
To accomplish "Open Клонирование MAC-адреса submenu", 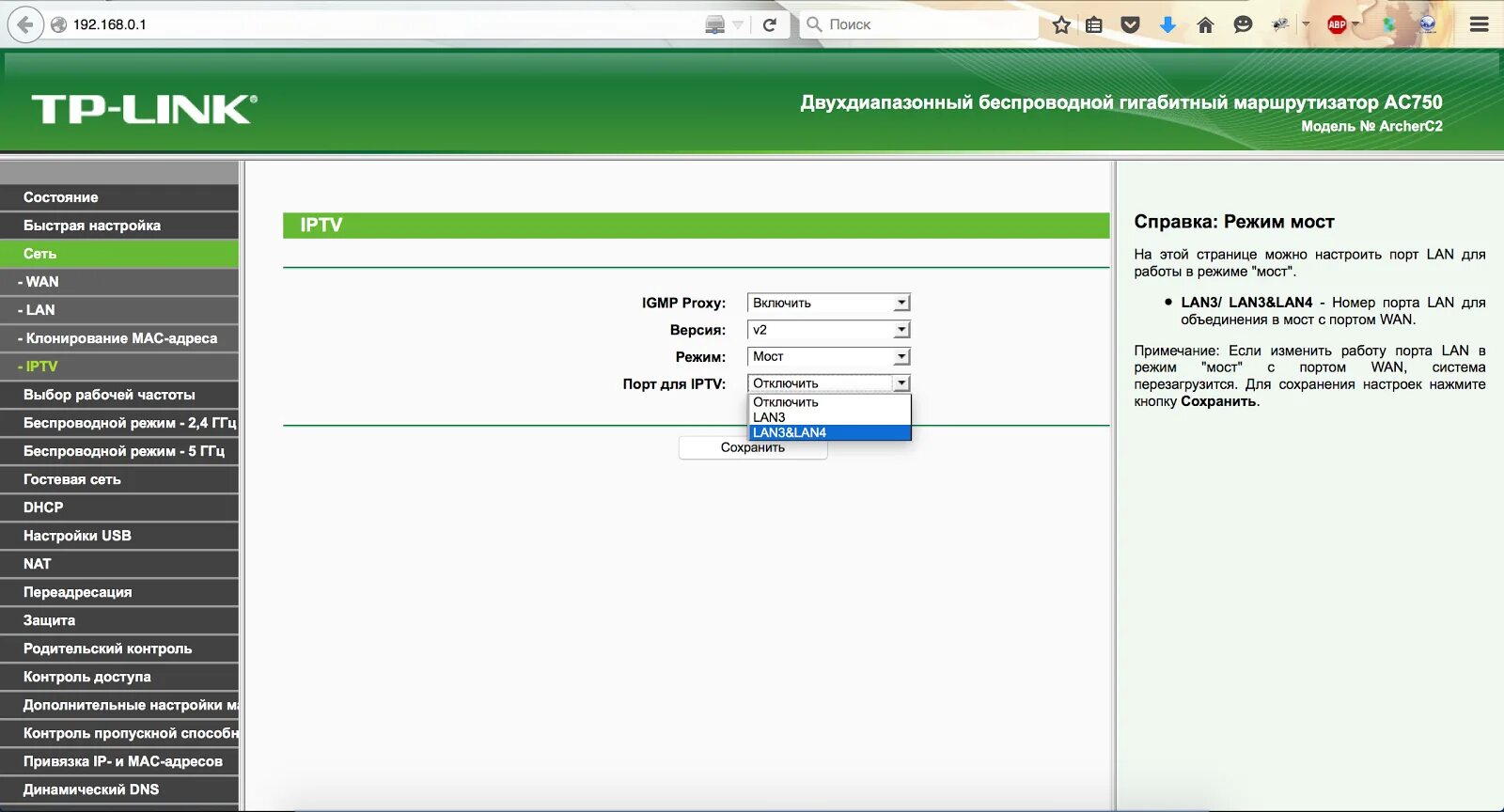I will point(119,338).
